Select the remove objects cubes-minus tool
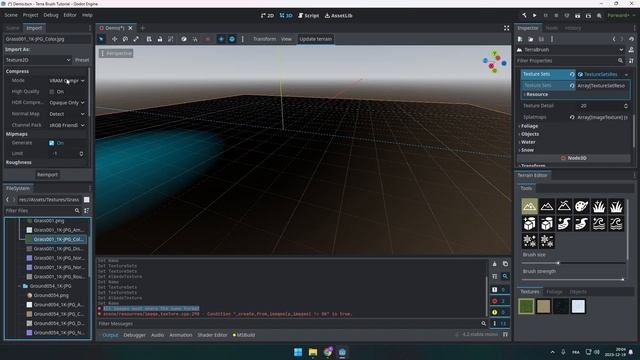The image size is (640, 360). (x=547, y=223)
